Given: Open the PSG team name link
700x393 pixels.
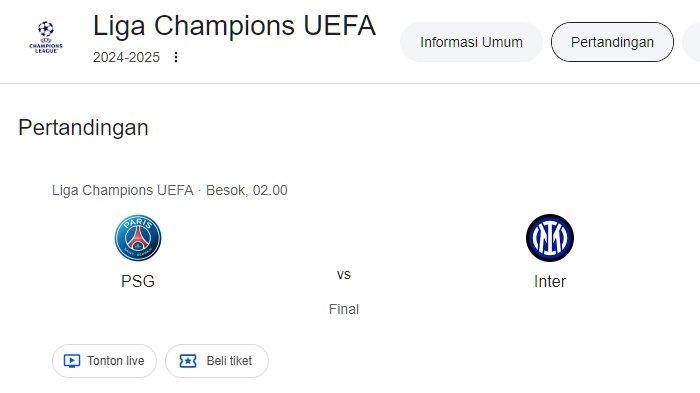Looking at the screenshot, I should point(138,281).
